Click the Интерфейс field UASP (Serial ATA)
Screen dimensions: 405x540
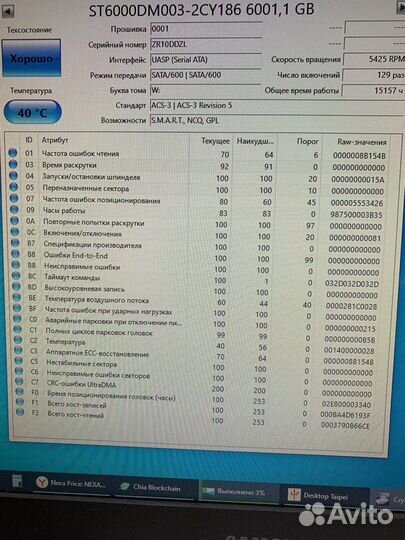tap(206, 60)
